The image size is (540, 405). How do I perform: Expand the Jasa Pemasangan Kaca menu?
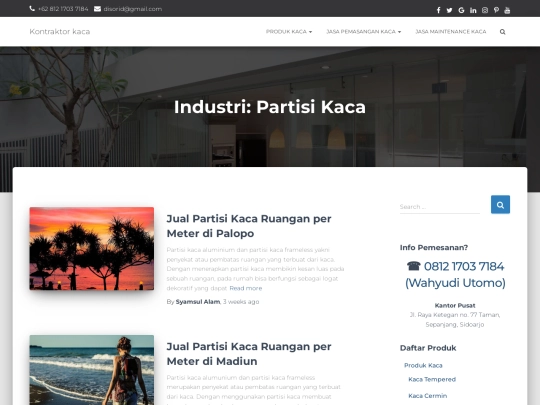point(364,32)
